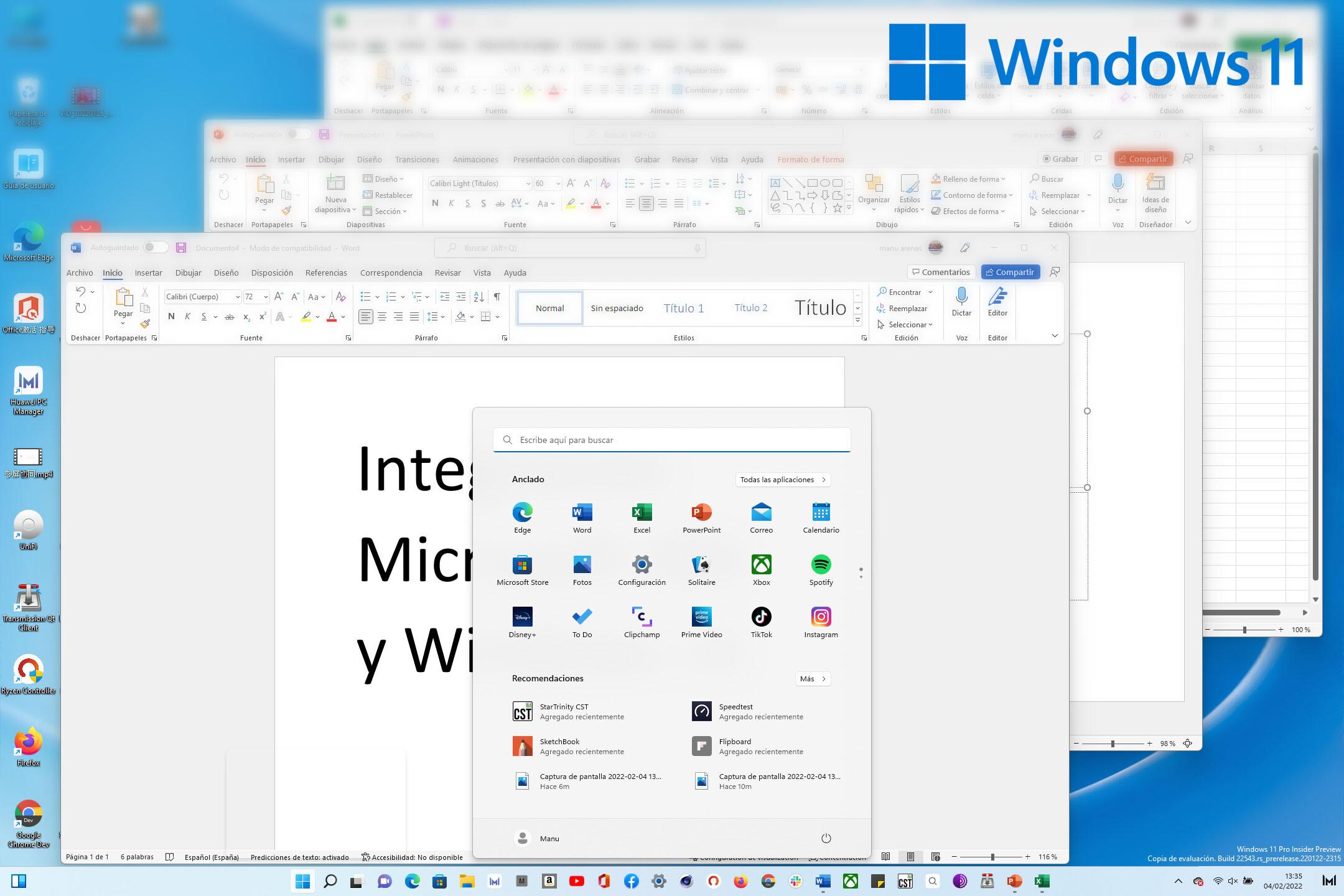The width and height of the screenshot is (1344, 896).
Task: Open Configuración pinned app
Action: [642, 570]
